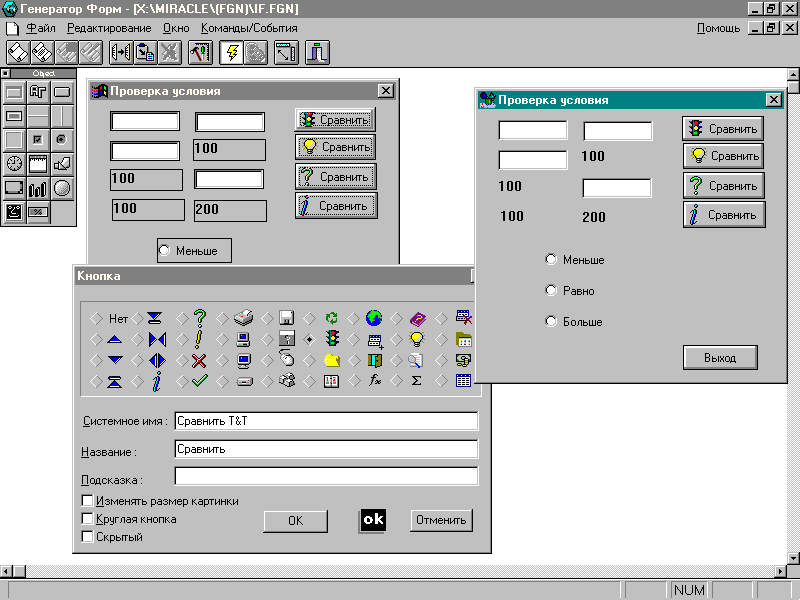
Task: Check the 'Скрытый' option
Action: pos(88,537)
